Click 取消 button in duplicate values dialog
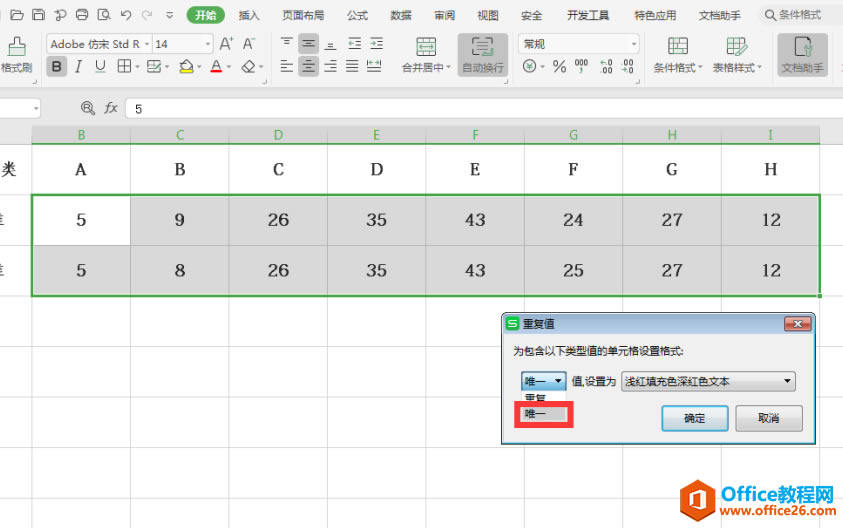 769,418
